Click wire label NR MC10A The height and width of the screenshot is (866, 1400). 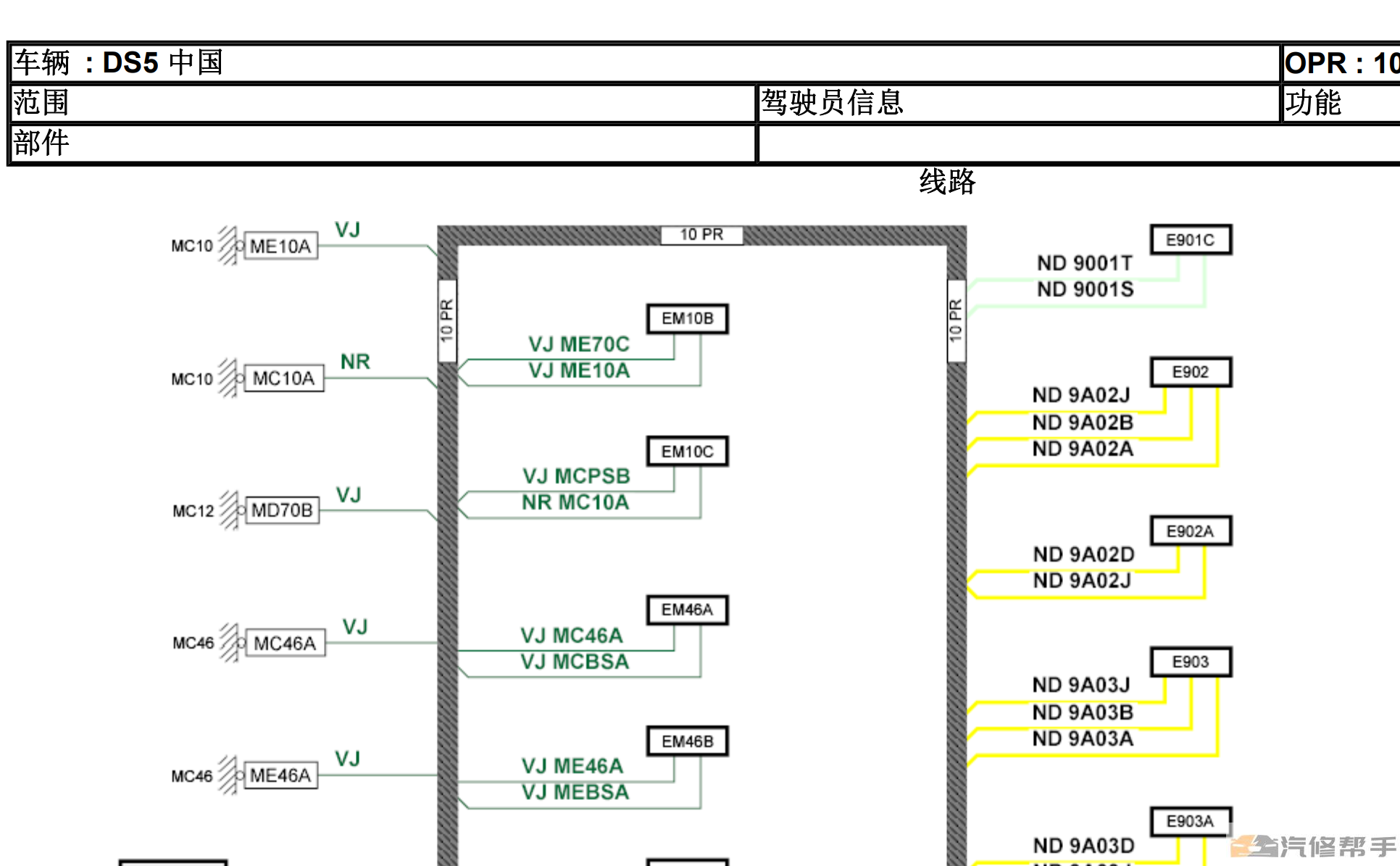(575, 502)
